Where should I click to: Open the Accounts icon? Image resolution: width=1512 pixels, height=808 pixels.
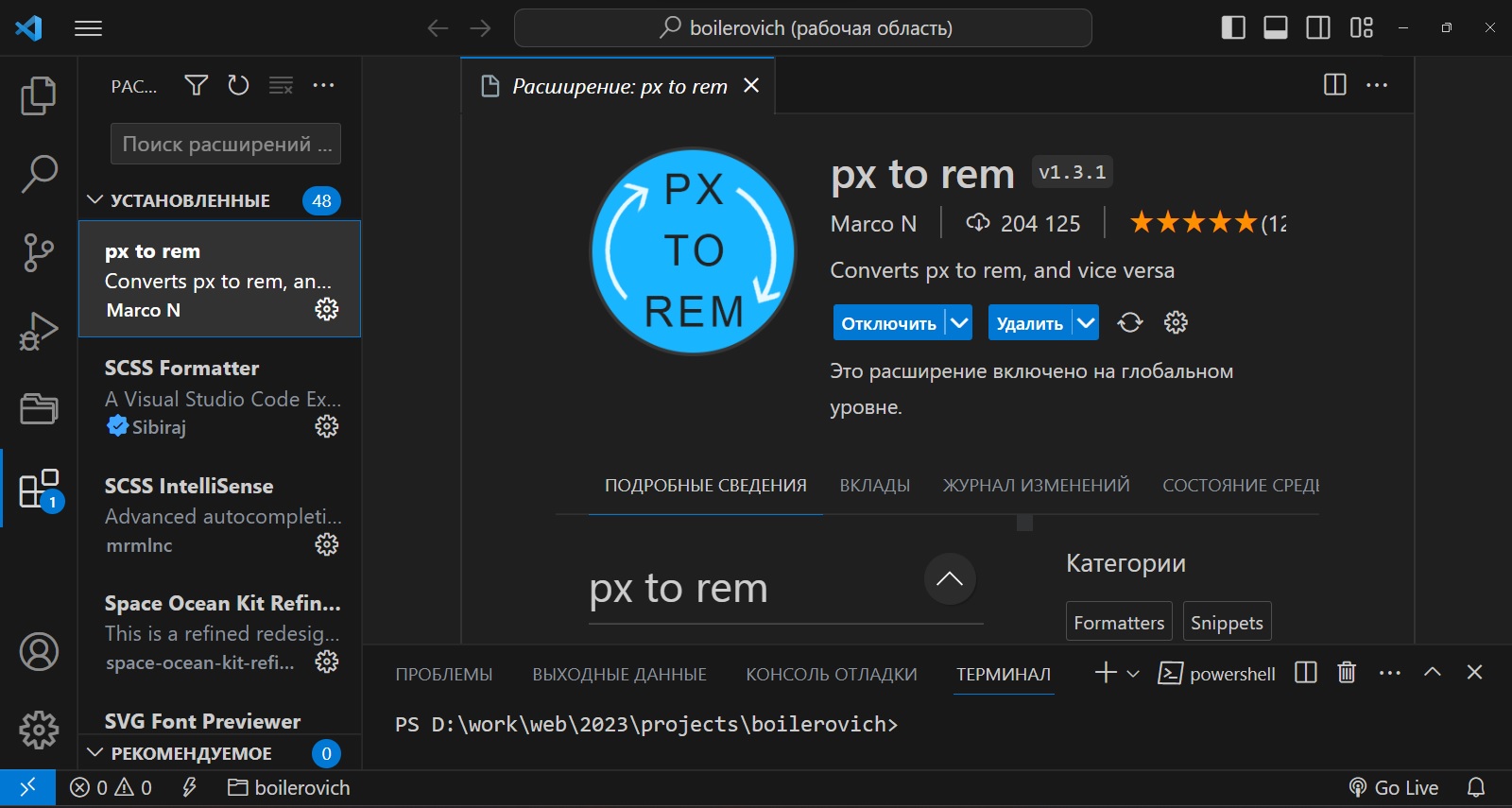tap(39, 652)
